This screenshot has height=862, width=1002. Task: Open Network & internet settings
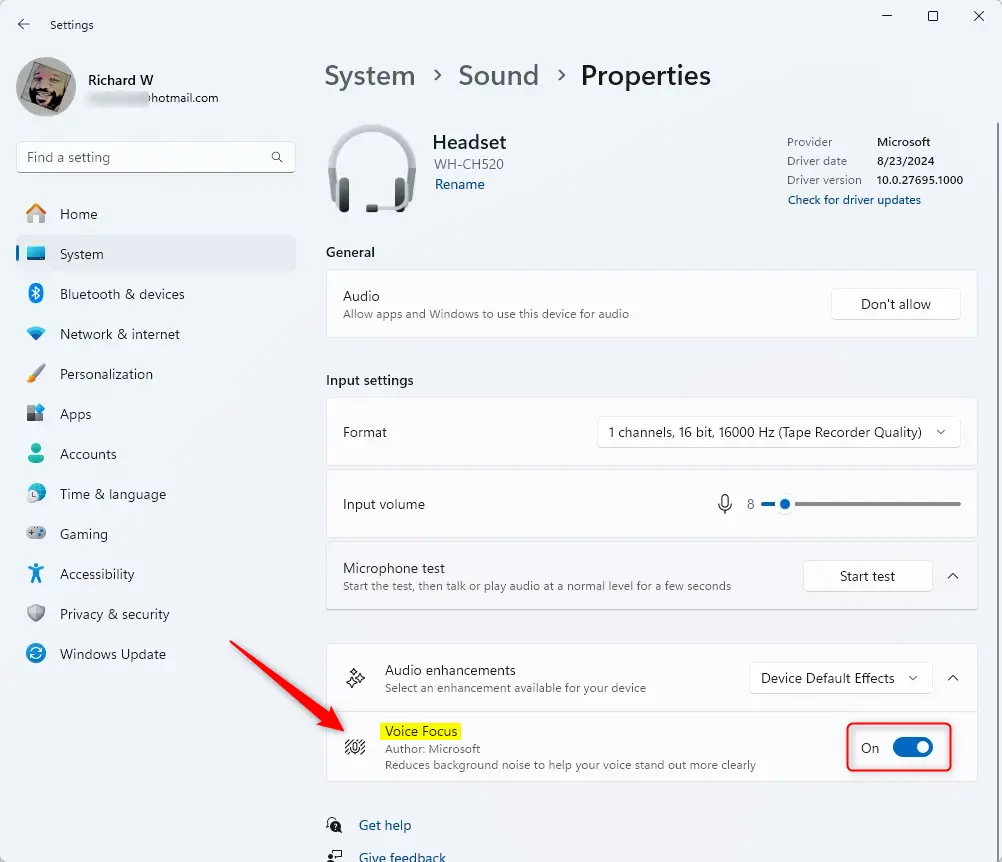pos(122,334)
